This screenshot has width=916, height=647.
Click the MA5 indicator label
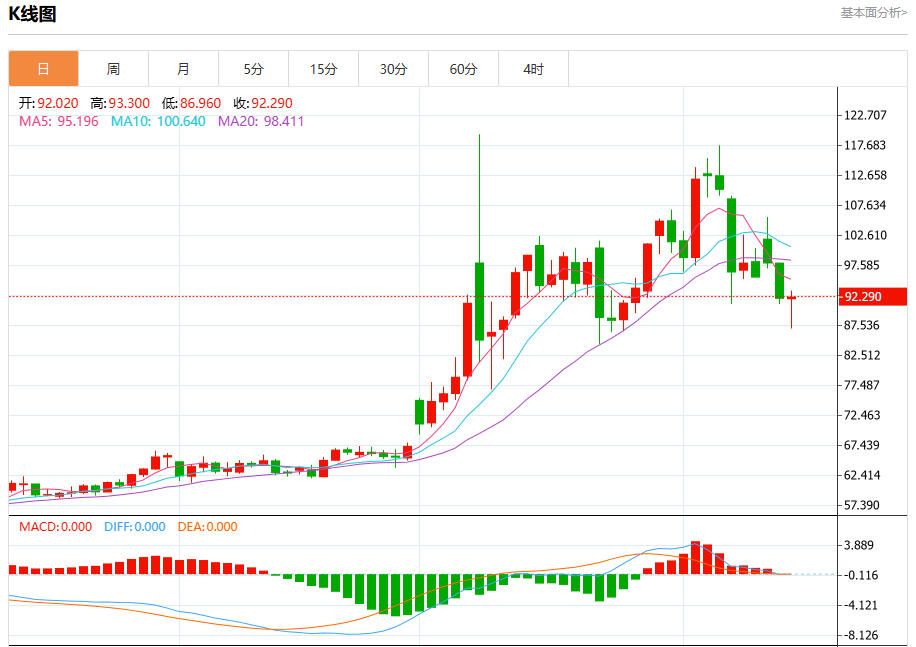pos(58,121)
